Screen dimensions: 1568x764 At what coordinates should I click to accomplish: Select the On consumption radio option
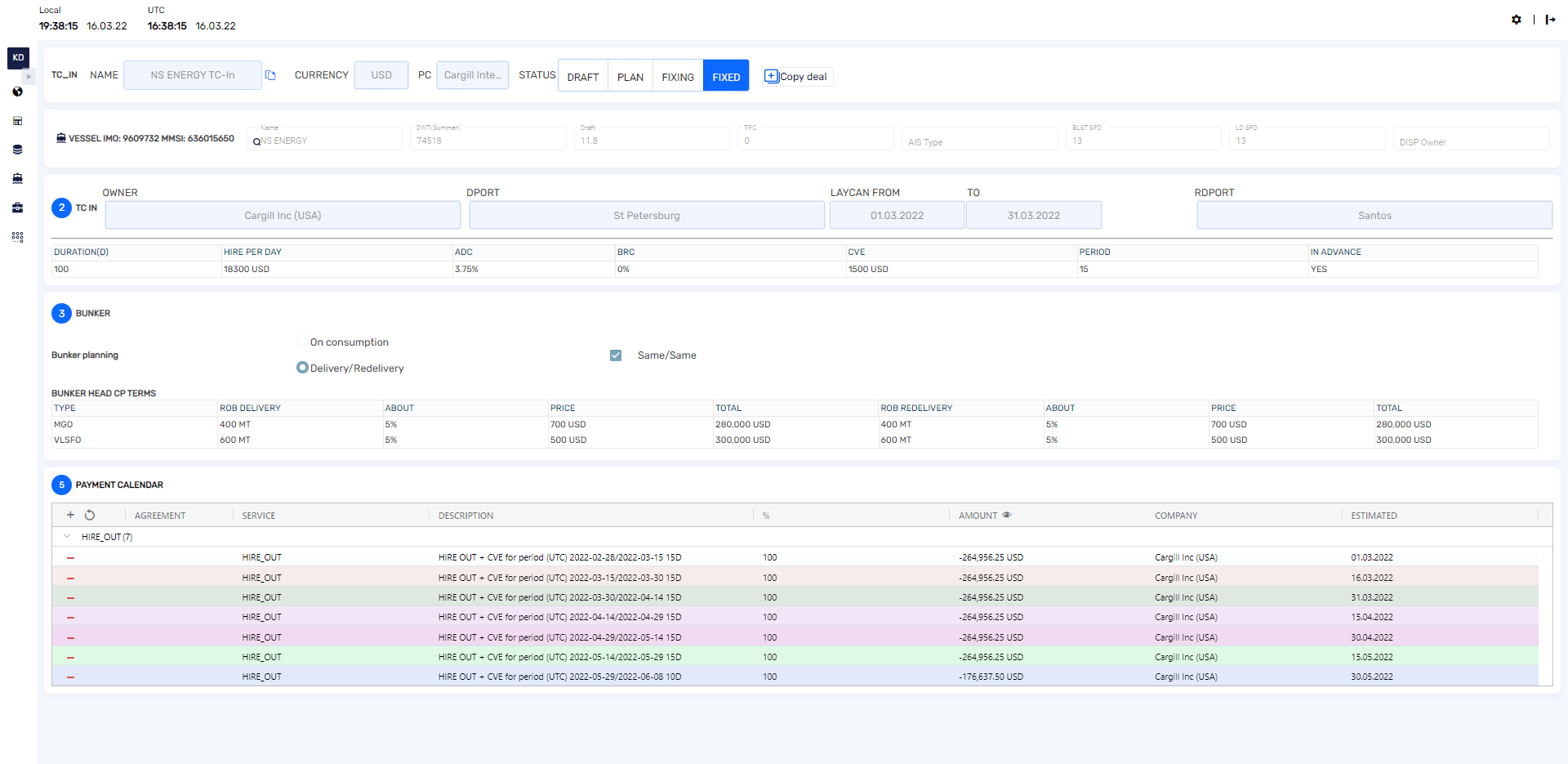click(x=302, y=342)
